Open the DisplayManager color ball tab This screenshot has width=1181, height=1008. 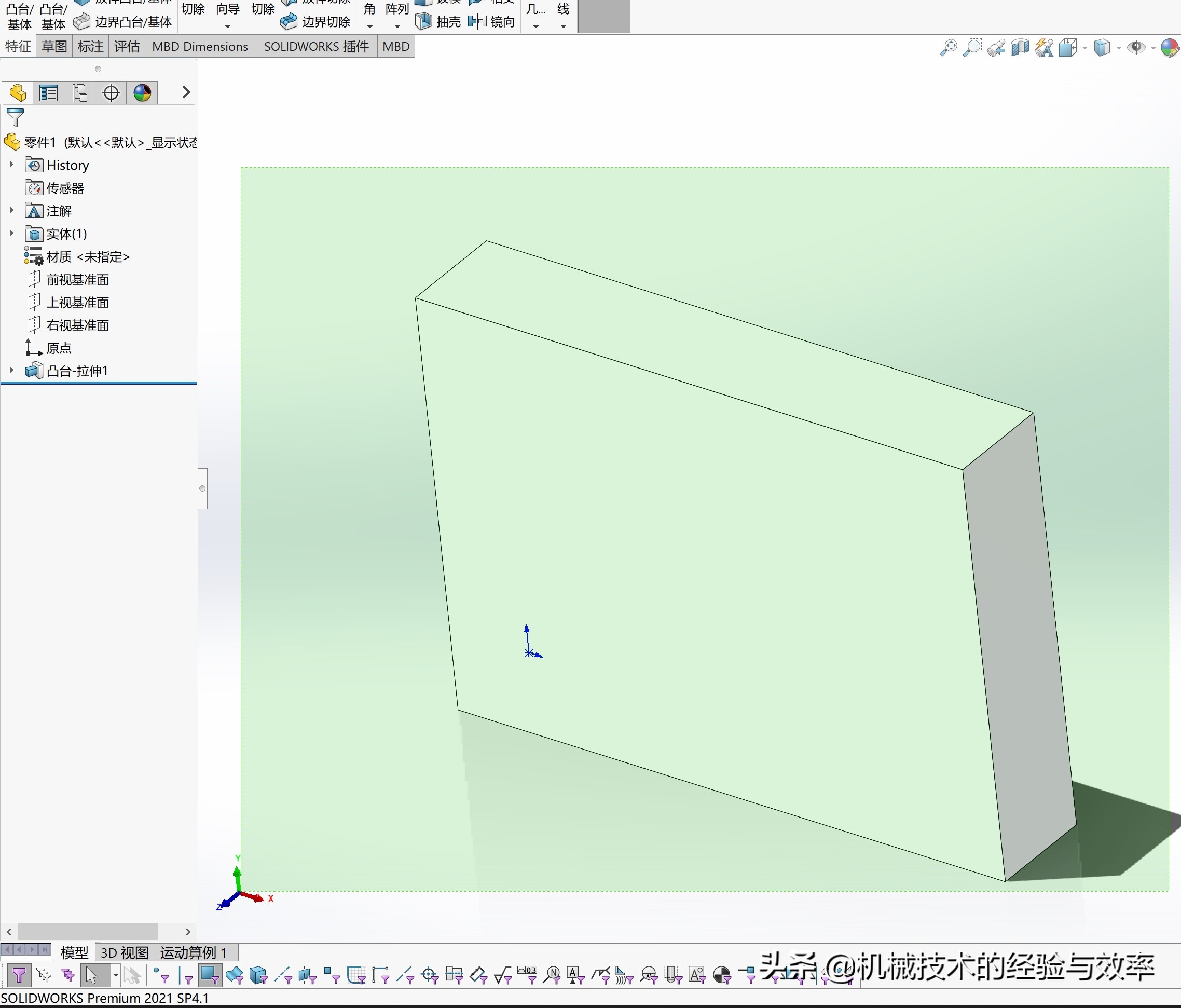tap(142, 93)
